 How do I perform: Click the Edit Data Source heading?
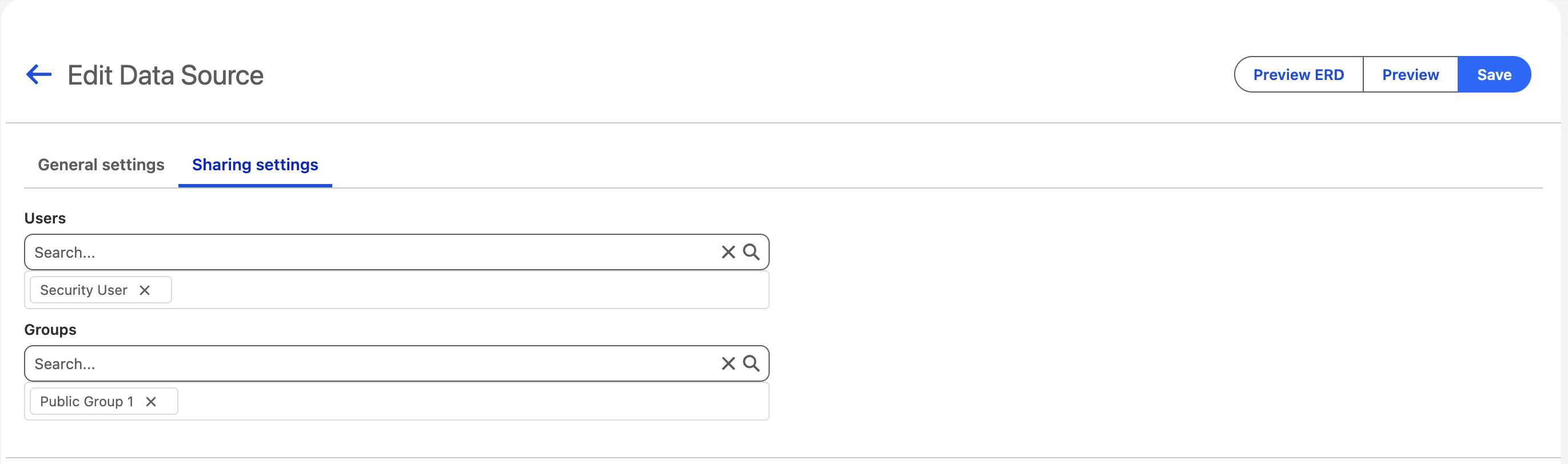pos(166,75)
